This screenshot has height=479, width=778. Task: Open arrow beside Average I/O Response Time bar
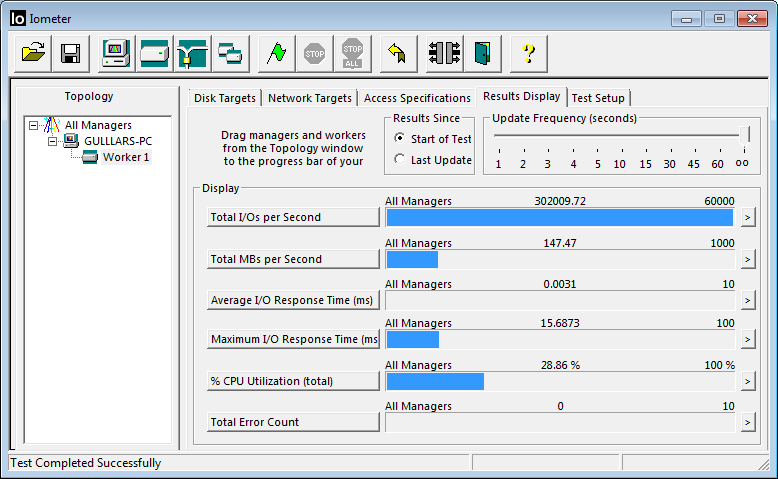click(748, 300)
